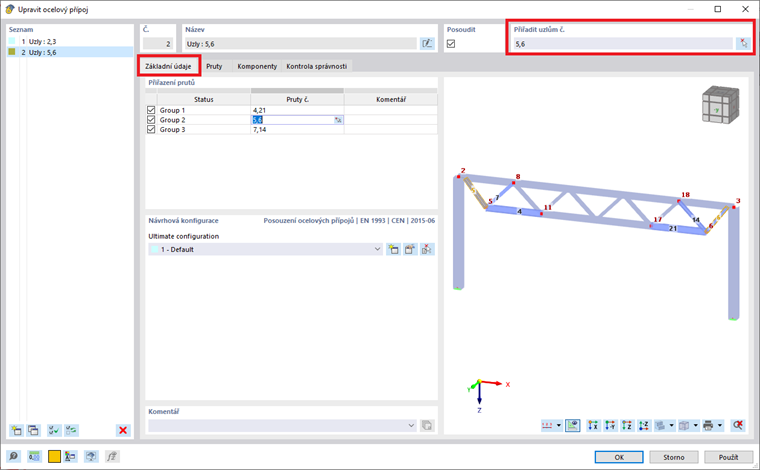Pick members graphically in Group 2 cell
This screenshot has width=760, height=470.
tap(338, 120)
